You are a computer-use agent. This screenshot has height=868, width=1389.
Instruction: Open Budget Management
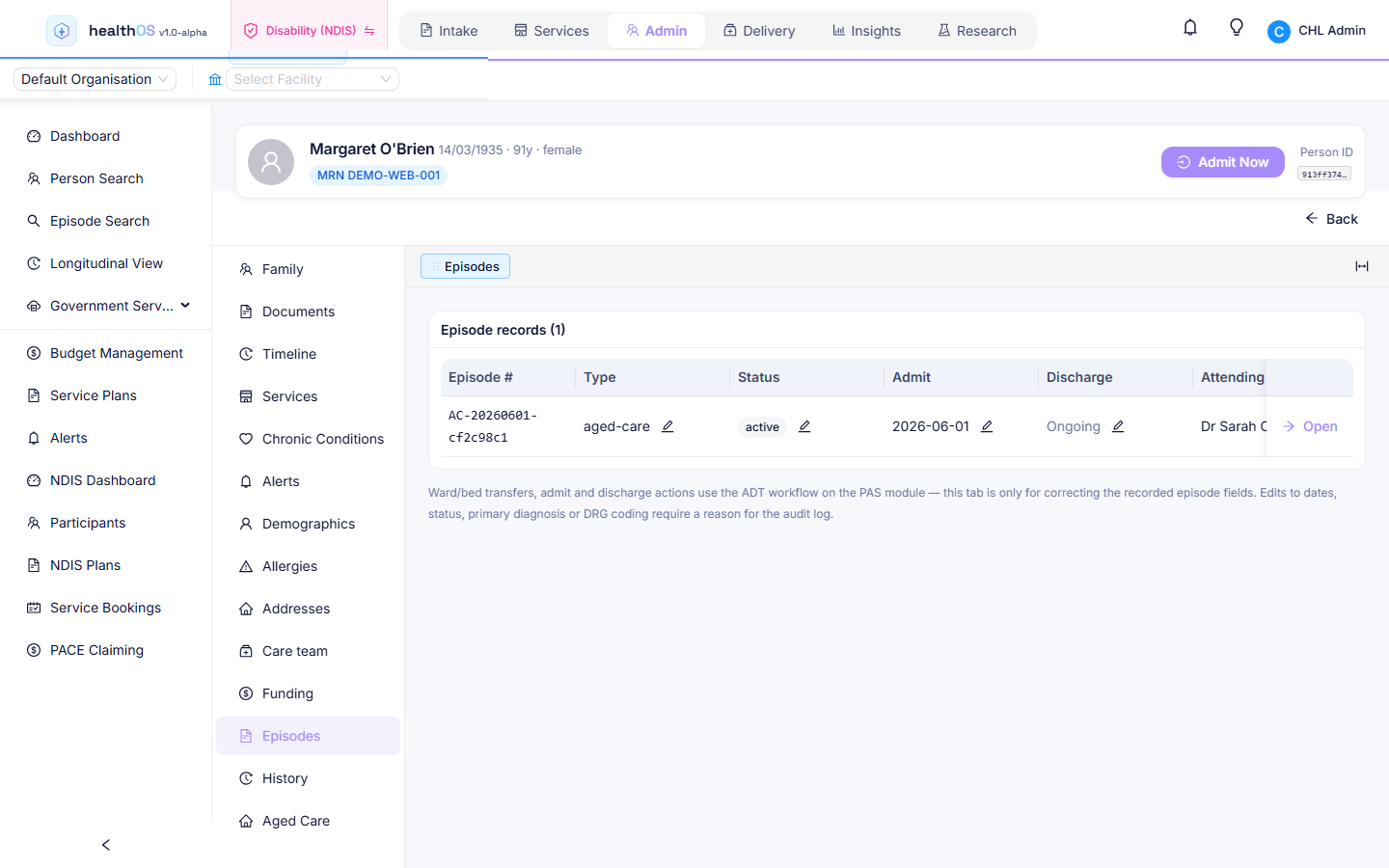[x=106, y=353]
